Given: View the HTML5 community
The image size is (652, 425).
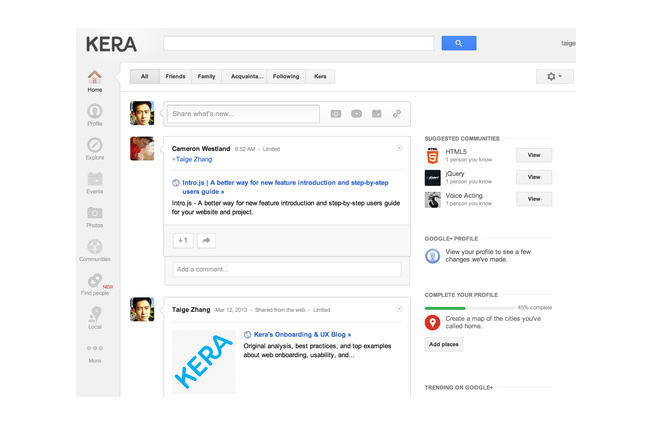Looking at the screenshot, I should click(534, 155).
